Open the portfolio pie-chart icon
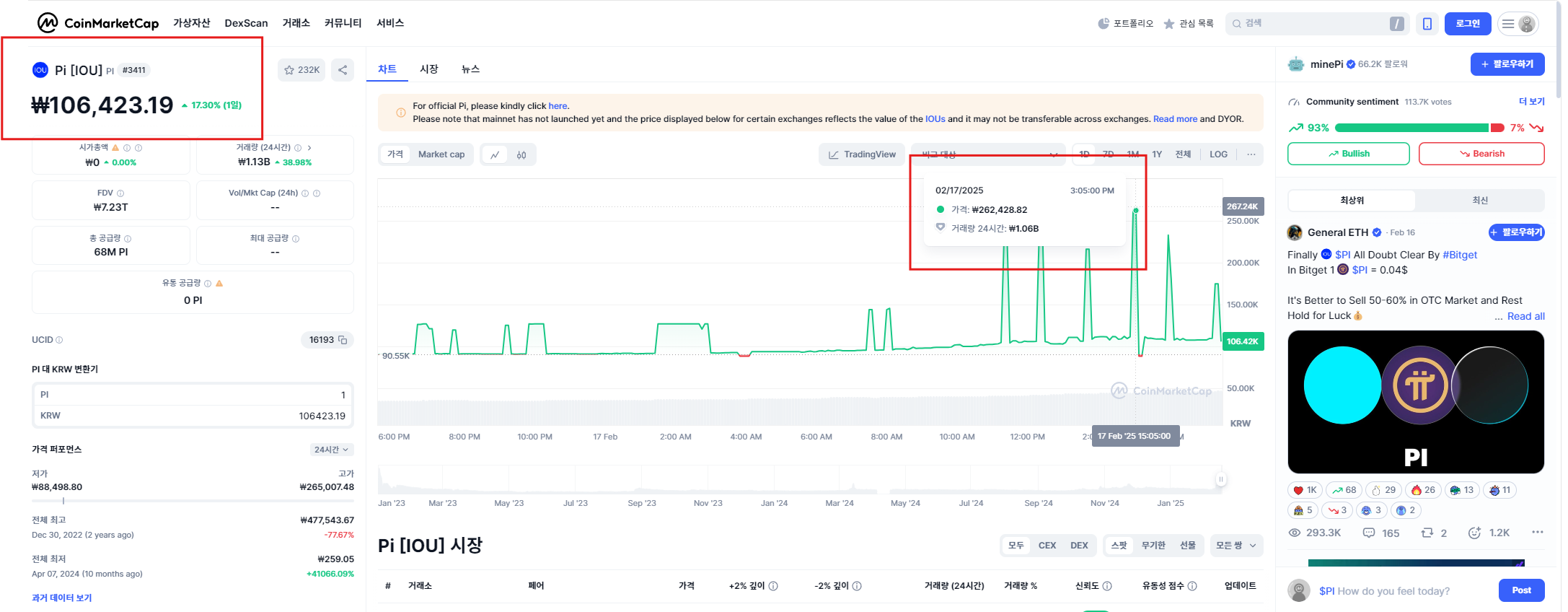 [x=1104, y=24]
